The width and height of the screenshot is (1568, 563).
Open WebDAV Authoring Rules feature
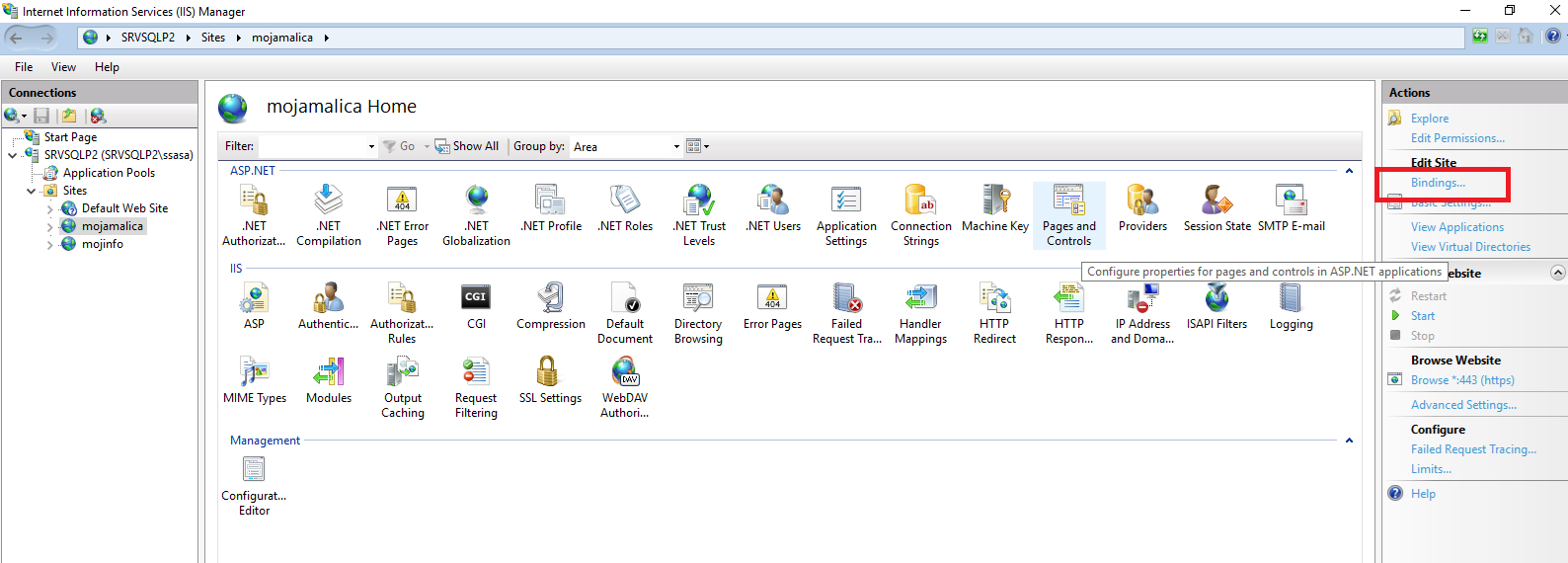tap(625, 386)
